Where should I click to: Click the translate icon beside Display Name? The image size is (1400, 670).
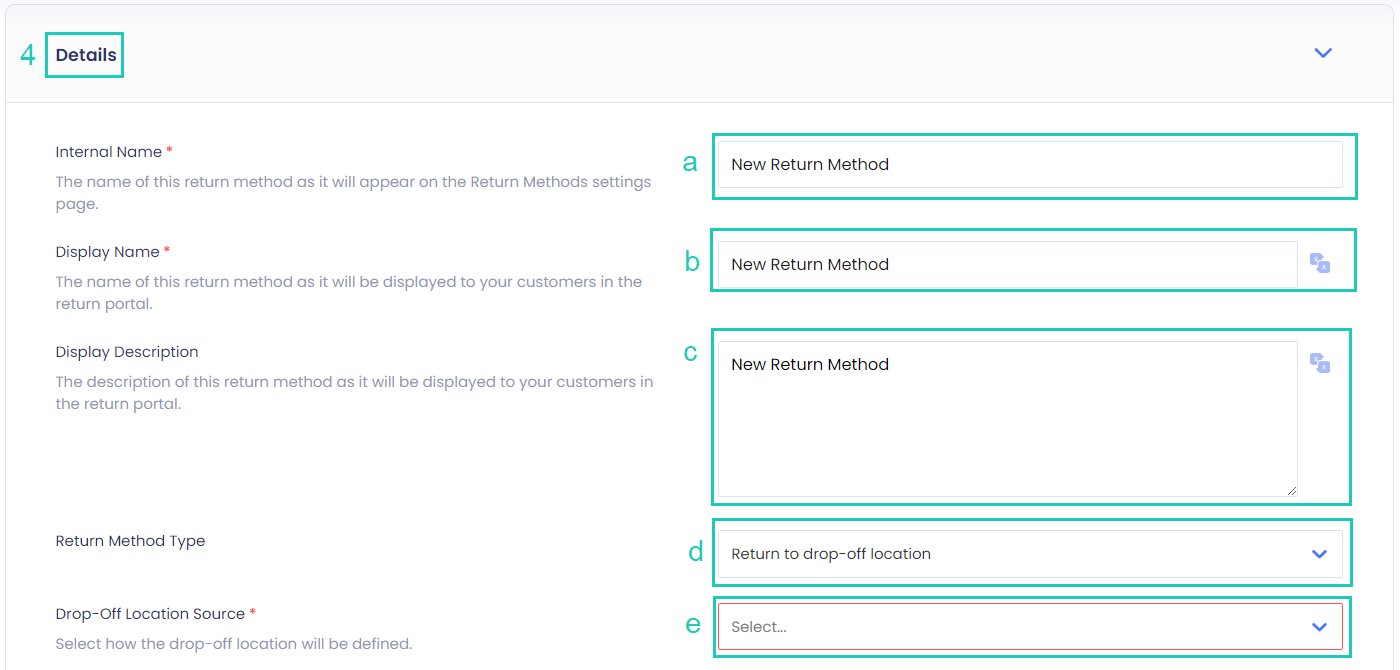click(x=1320, y=263)
